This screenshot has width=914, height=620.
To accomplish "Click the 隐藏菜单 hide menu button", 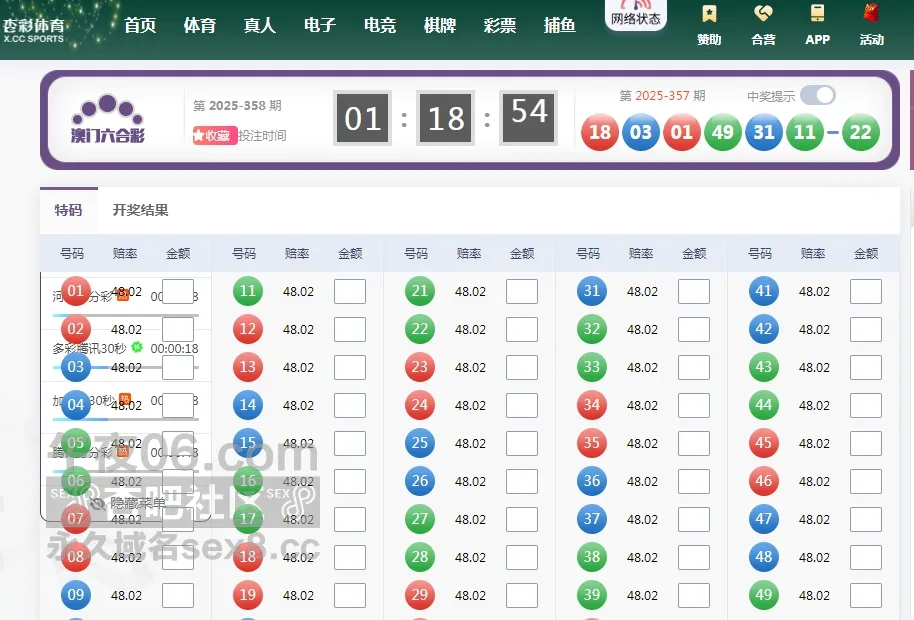I will [129, 502].
